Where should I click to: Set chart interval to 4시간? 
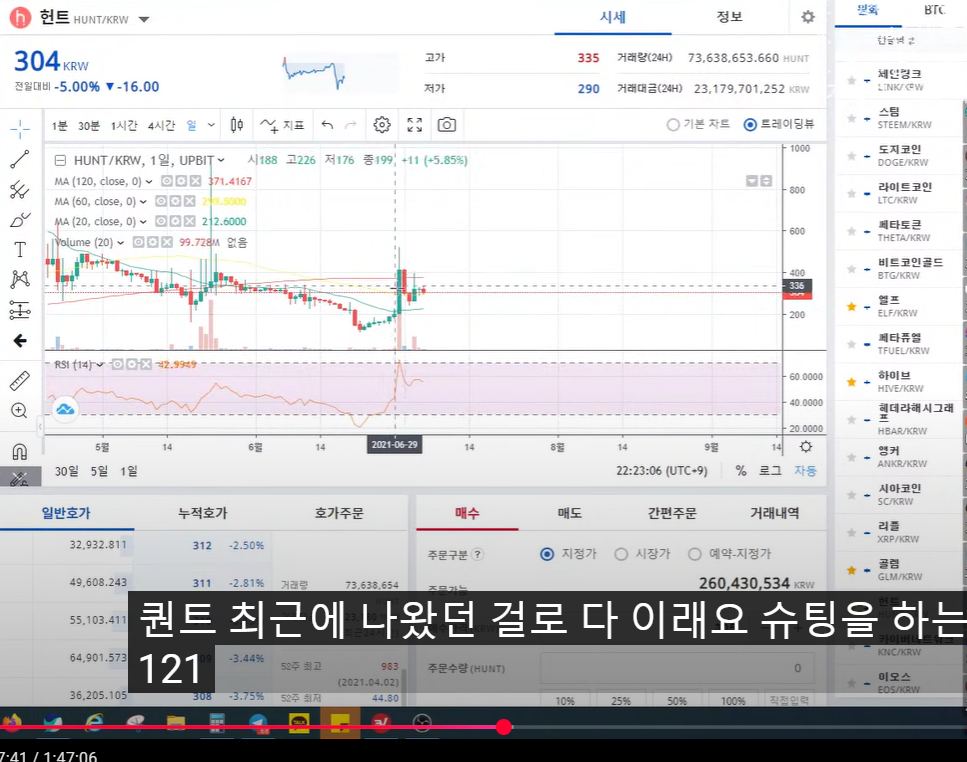[162, 126]
